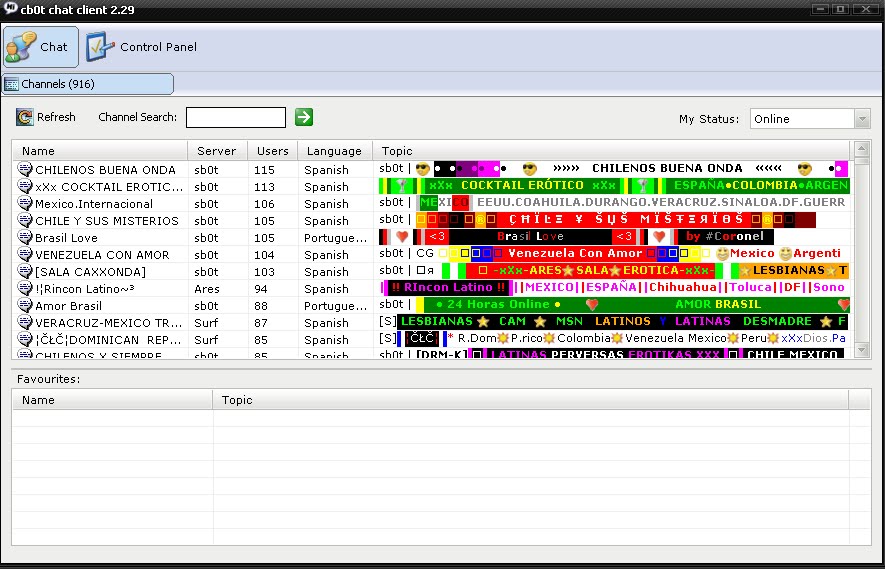Click the Refresh circular arrow icon

(x=25, y=117)
